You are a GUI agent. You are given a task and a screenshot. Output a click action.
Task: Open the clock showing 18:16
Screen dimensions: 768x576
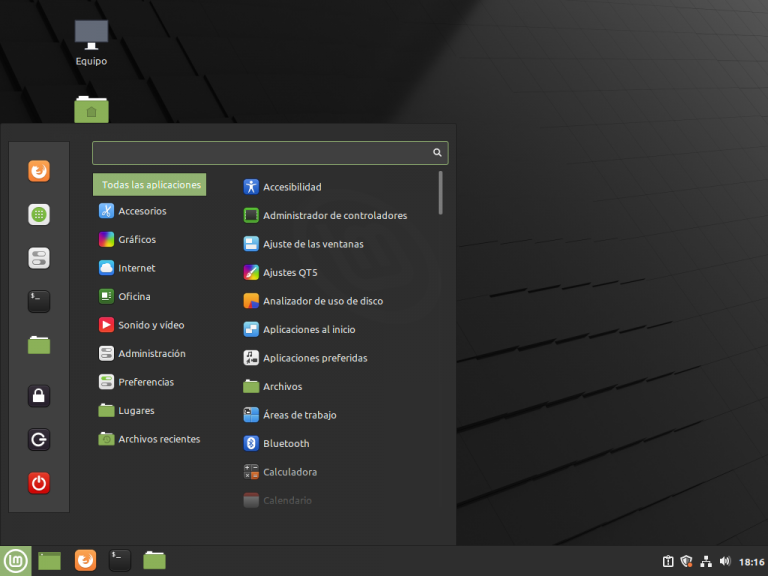point(751,562)
